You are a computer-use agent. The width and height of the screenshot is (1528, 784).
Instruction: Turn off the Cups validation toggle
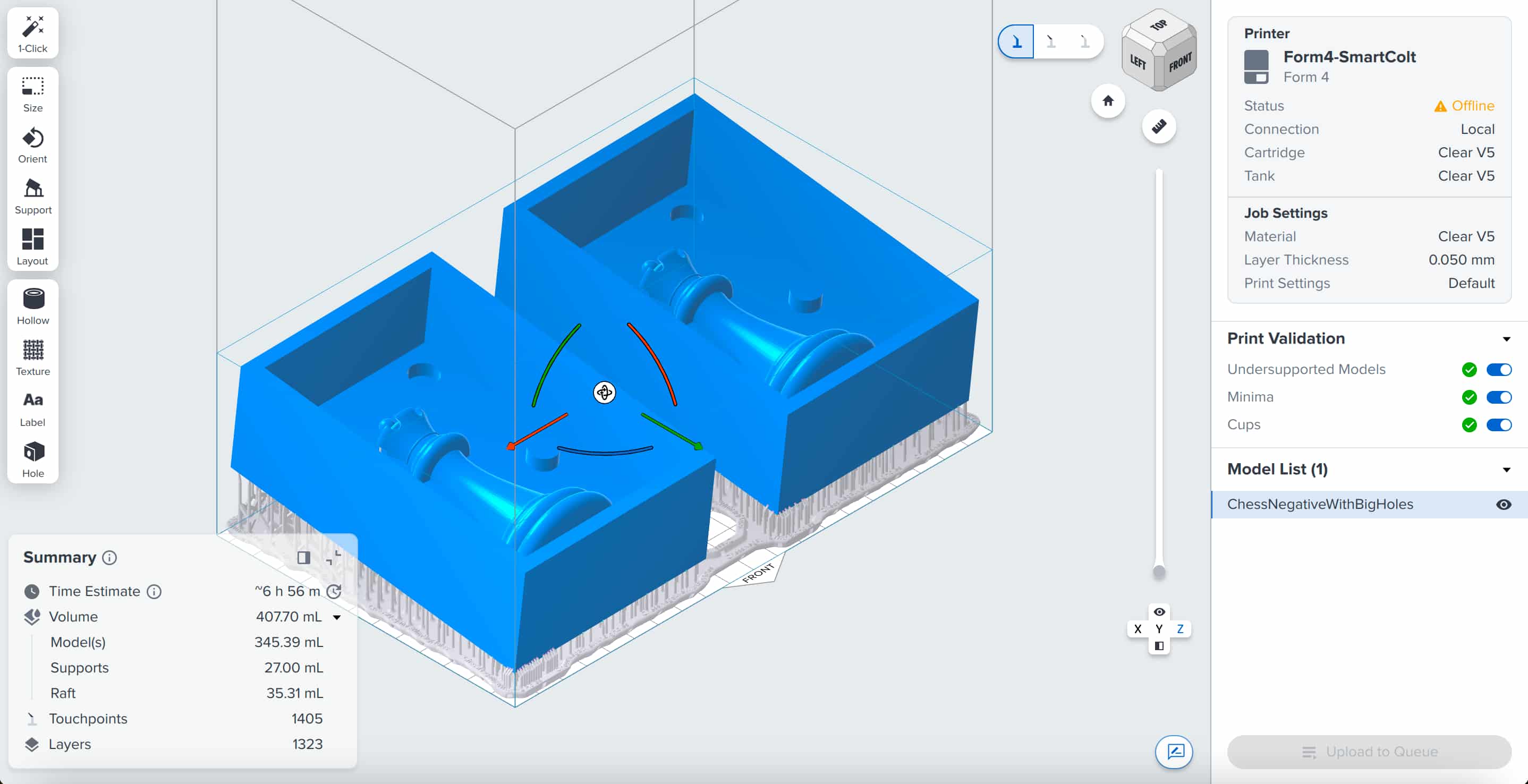[x=1498, y=424]
